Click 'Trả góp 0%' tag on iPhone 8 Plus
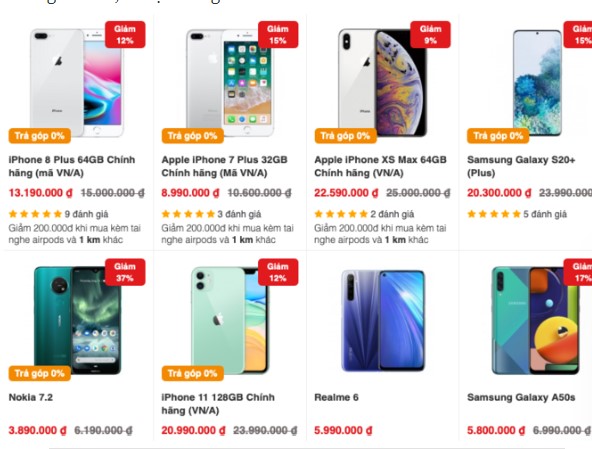 click(40, 136)
